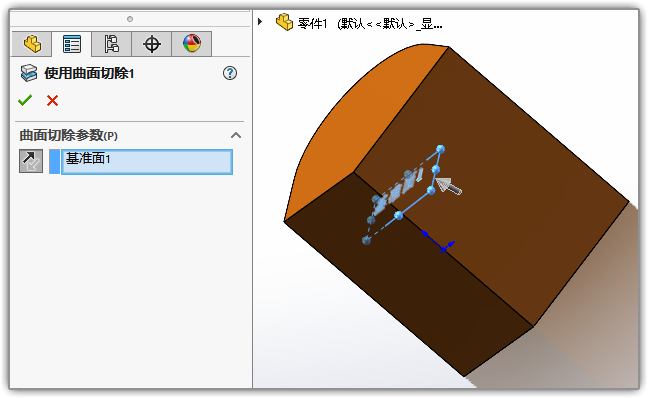The image size is (648, 398).
Task: Click the 零件1 part icon in viewport
Action: click(284, 22)
